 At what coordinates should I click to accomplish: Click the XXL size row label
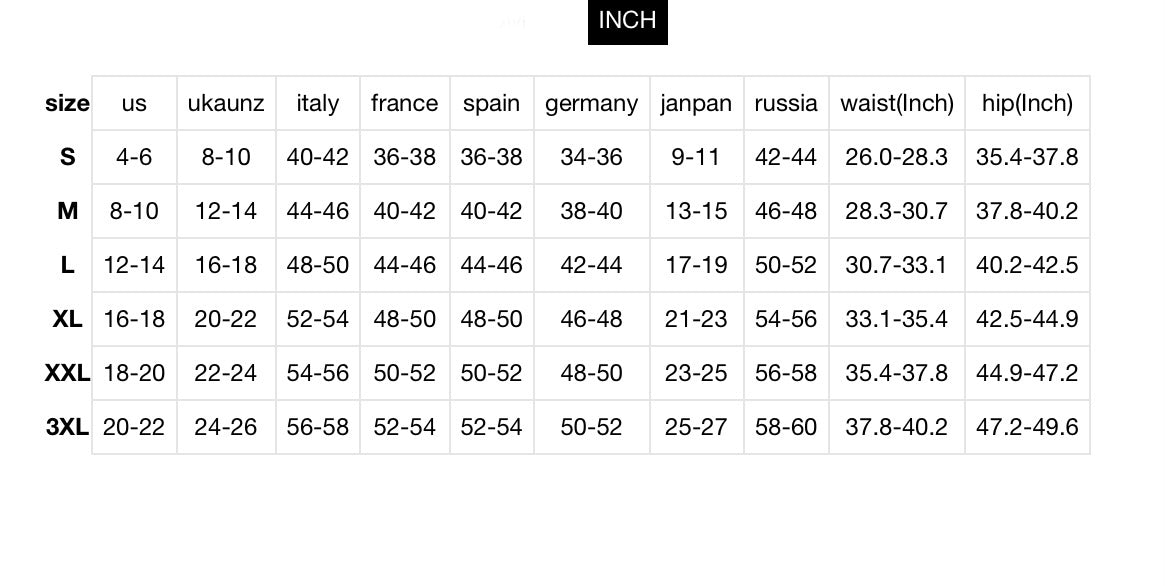point(67,372)
